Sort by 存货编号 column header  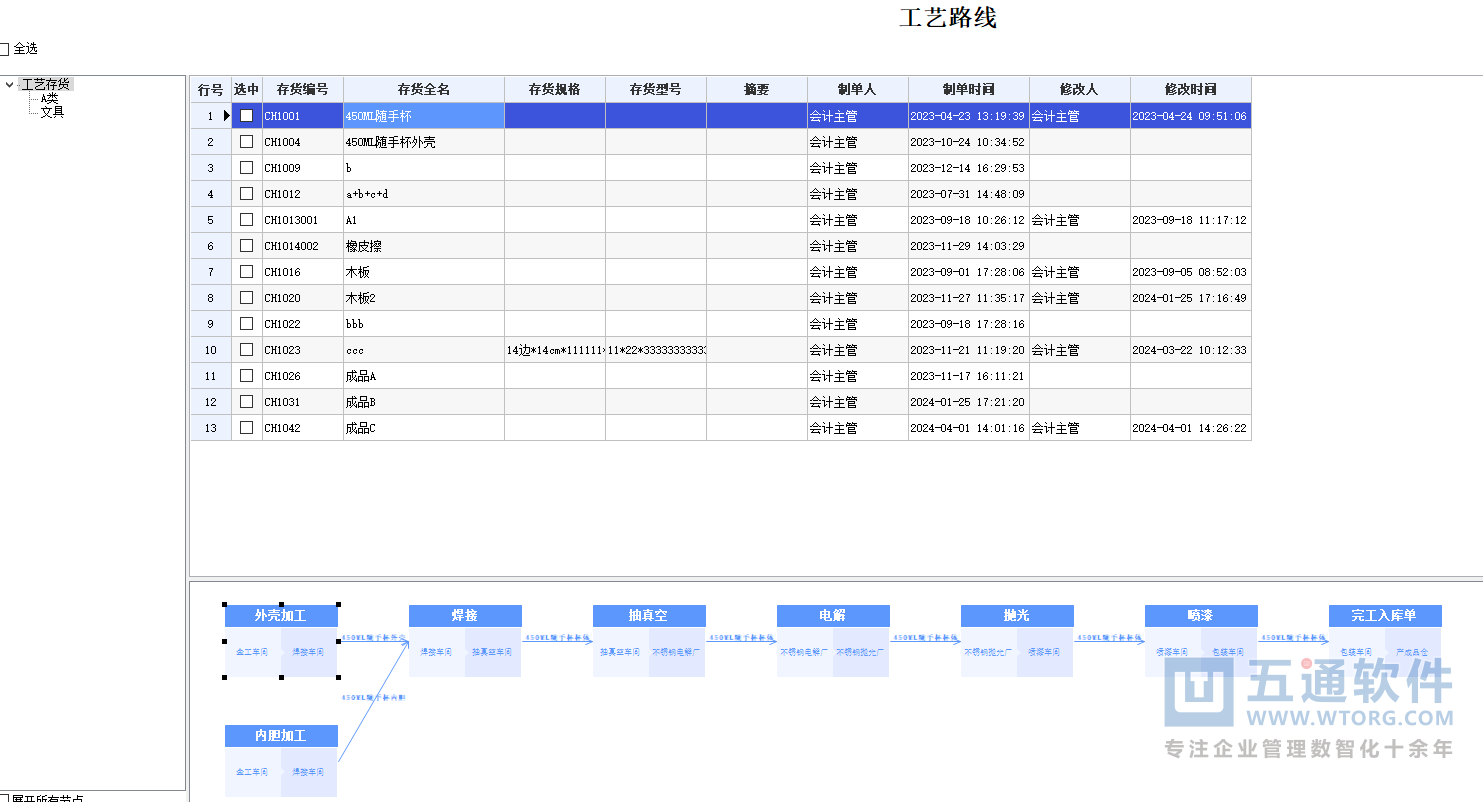point(303,89)
